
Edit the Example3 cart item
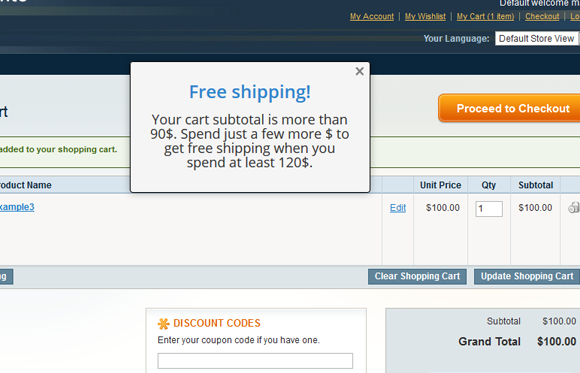[x=398, y=208]
